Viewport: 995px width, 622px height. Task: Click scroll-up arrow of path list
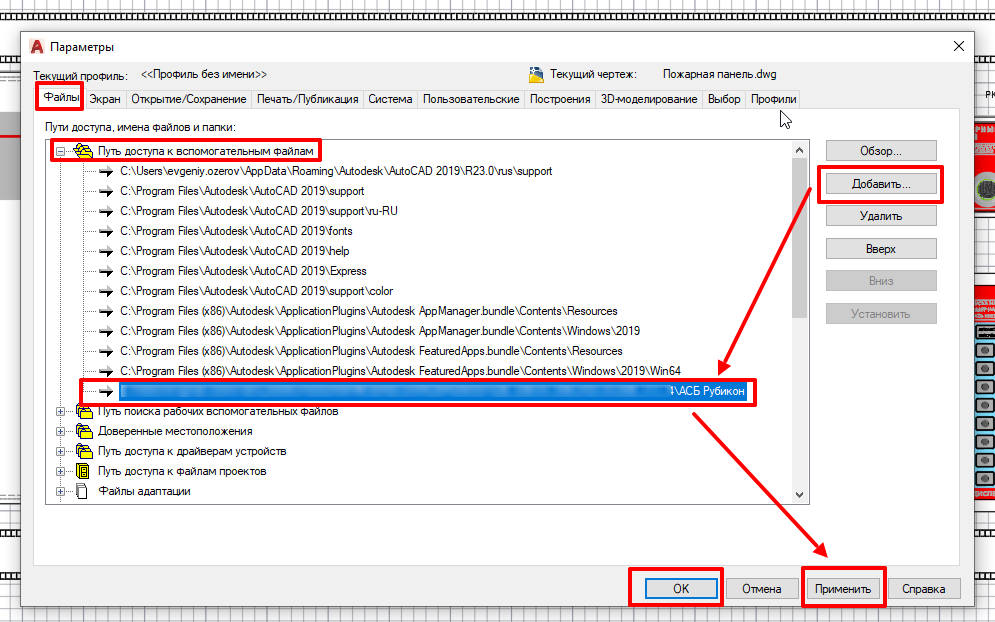coord(799,150)
